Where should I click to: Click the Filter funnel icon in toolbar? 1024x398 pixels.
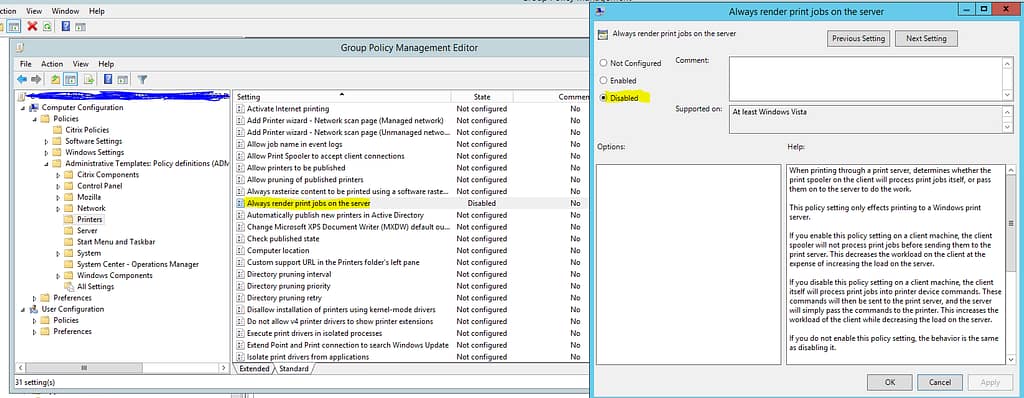(142, 79)
